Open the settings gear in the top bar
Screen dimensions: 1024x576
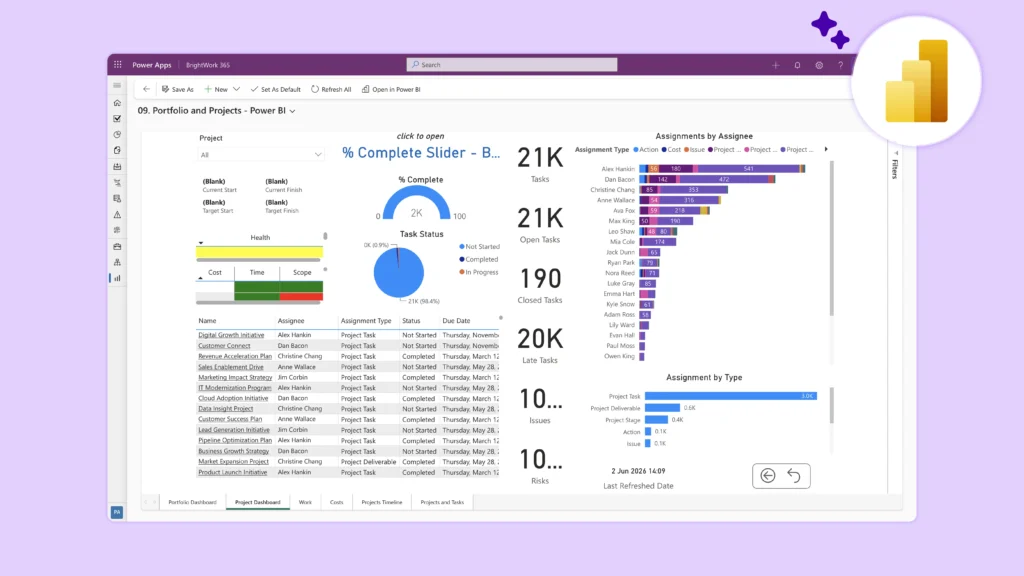(x=819, y=65)
